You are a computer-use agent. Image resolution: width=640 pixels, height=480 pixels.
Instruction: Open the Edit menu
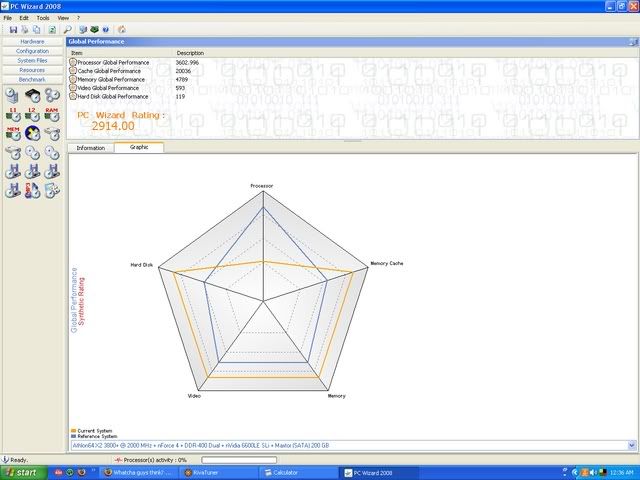(x=24, y=18)
